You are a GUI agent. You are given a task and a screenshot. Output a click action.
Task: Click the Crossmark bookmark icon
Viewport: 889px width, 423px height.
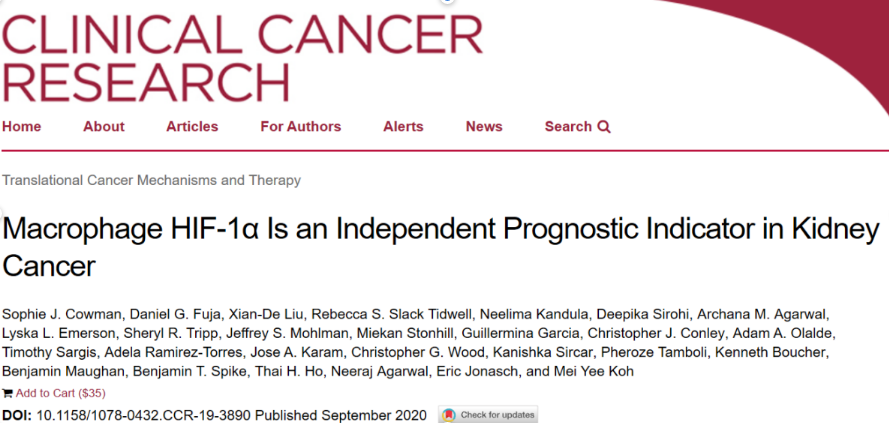coord(449,415)
